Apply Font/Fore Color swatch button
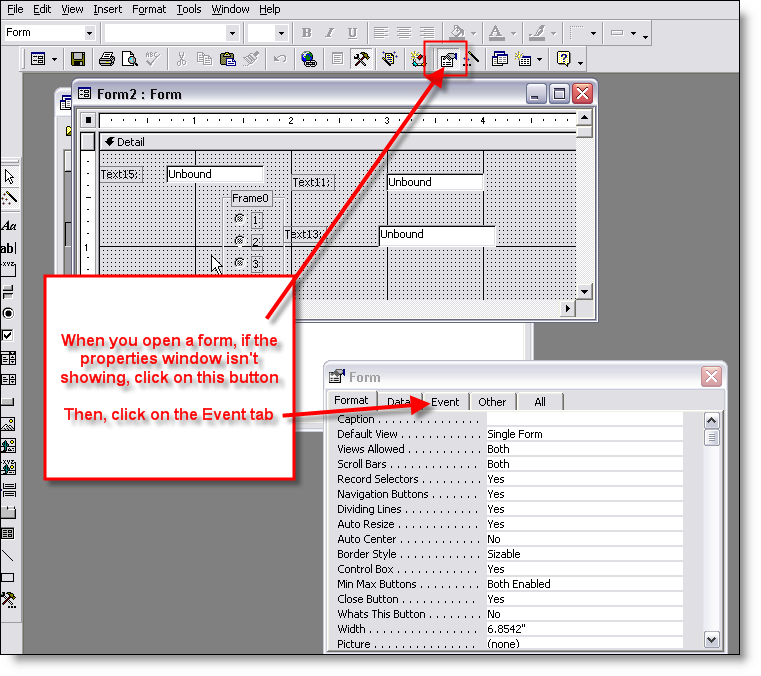Viewport: 761px width, 676px height. 496,33
